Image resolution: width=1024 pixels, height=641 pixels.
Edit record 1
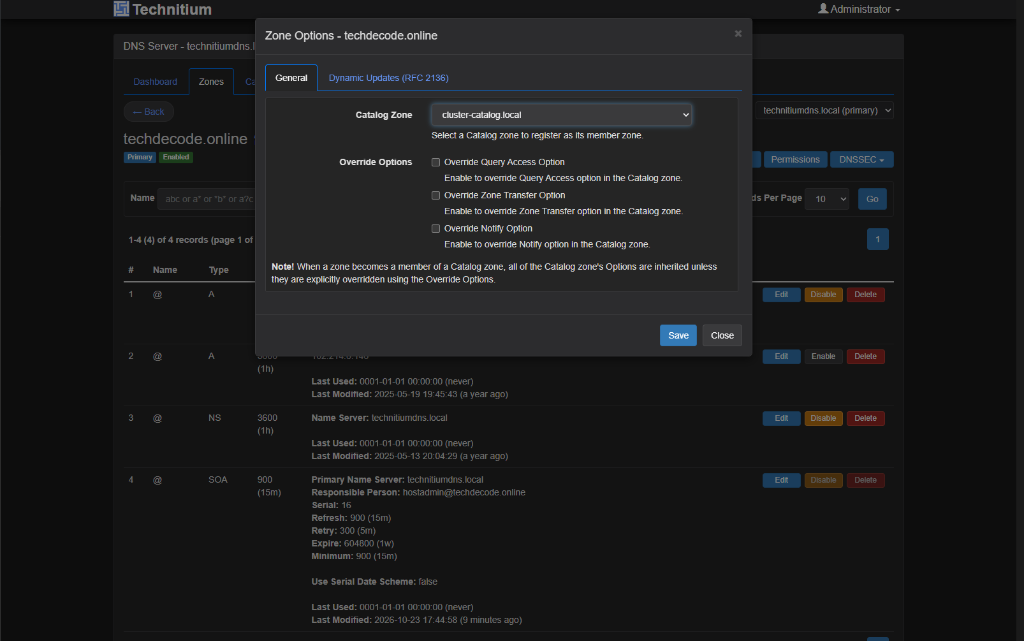[781, 294]
